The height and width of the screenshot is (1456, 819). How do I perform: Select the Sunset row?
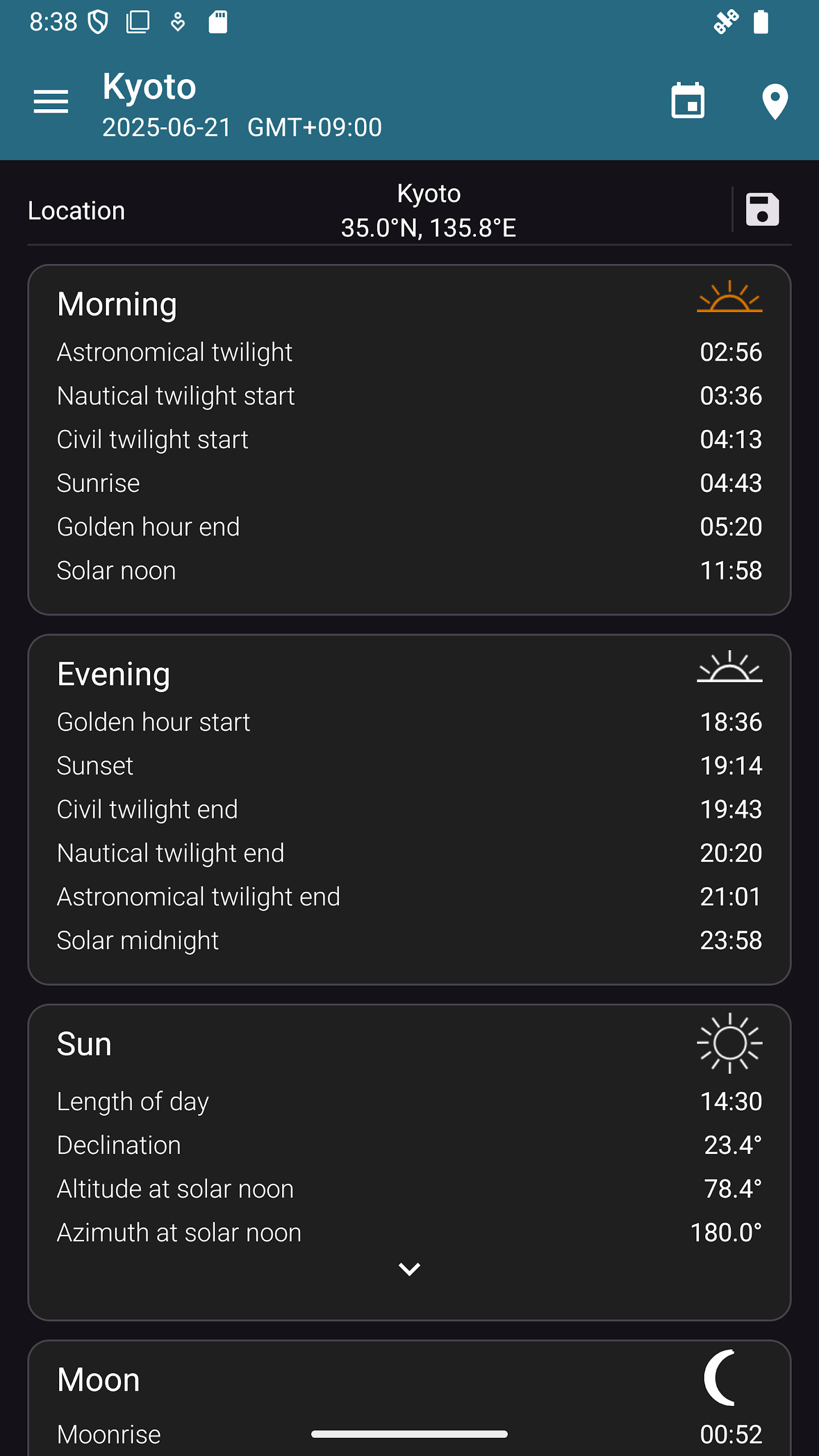(409, 766)
